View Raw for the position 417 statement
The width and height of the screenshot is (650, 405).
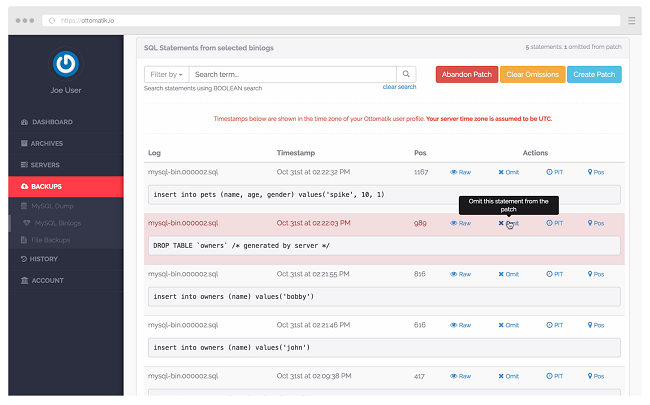coord(461,376)
